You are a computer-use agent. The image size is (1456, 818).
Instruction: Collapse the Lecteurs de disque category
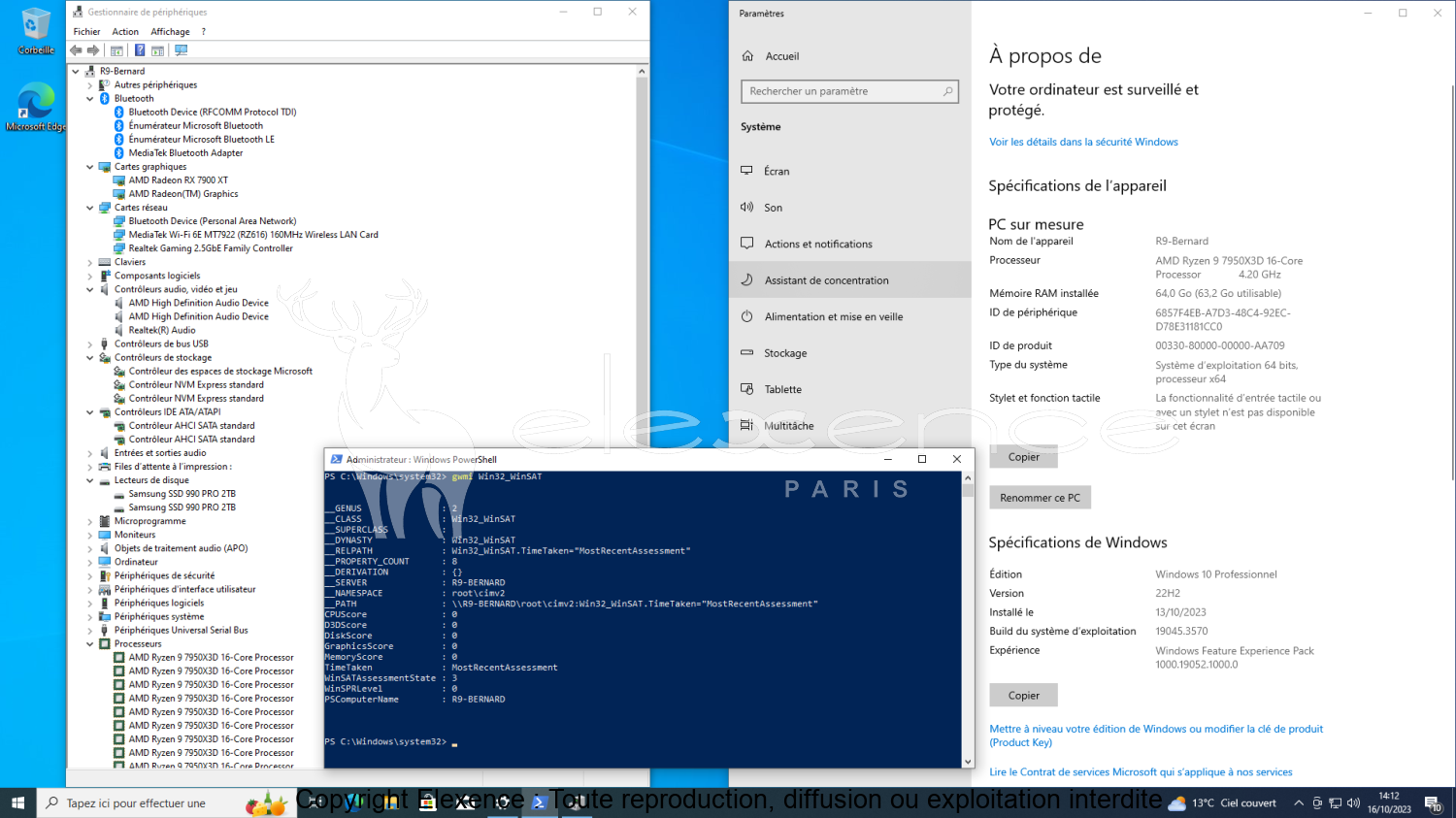click(x=90, y=480)
